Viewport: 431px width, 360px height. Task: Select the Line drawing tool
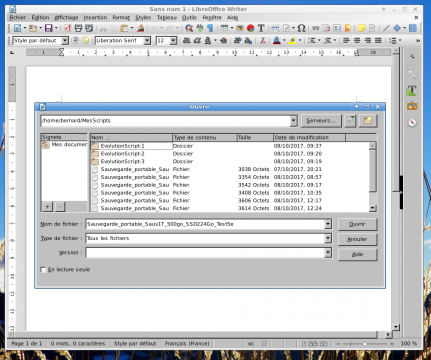[386, 28]
